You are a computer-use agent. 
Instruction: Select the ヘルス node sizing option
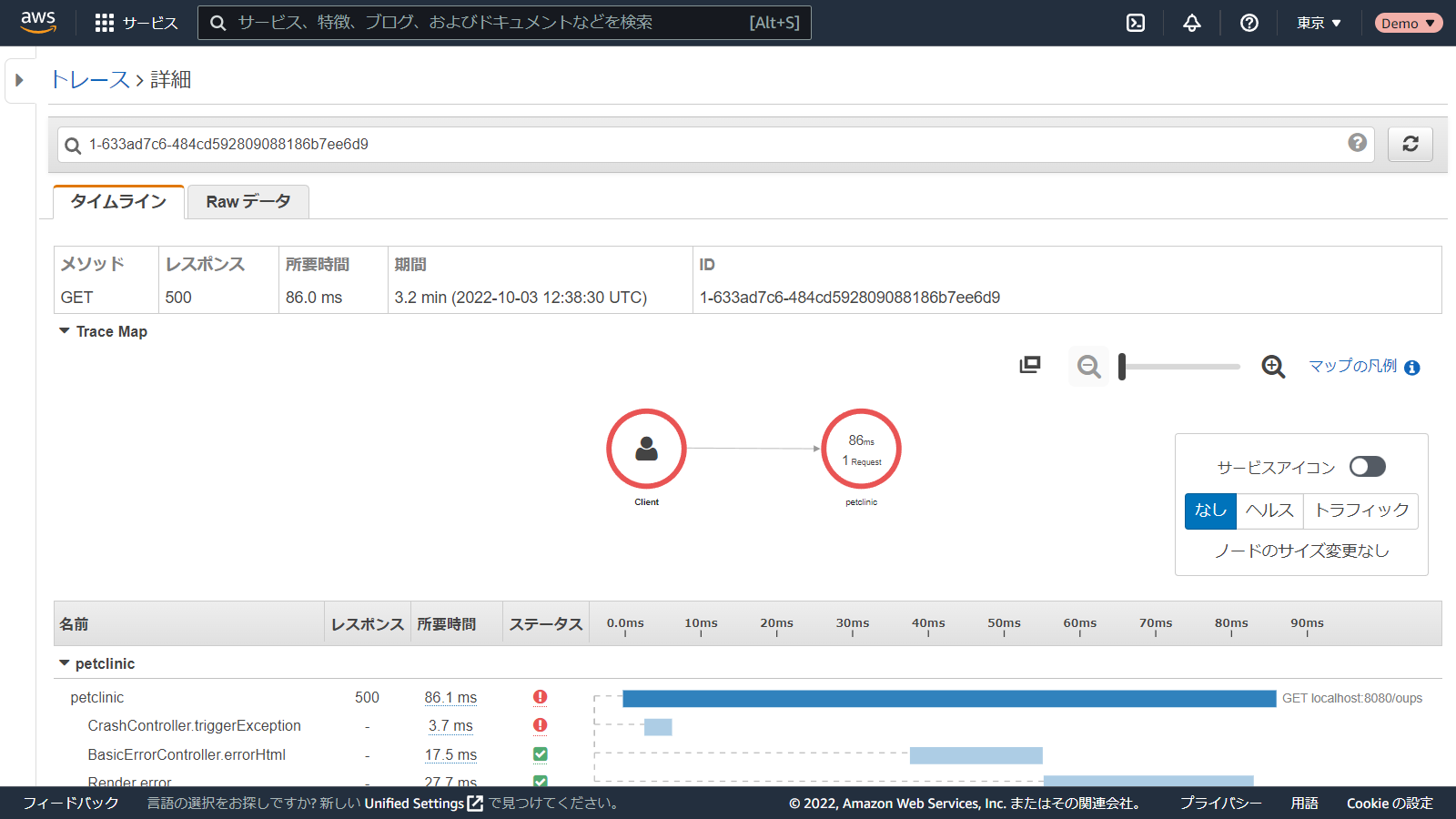[x=1269, y=511]
